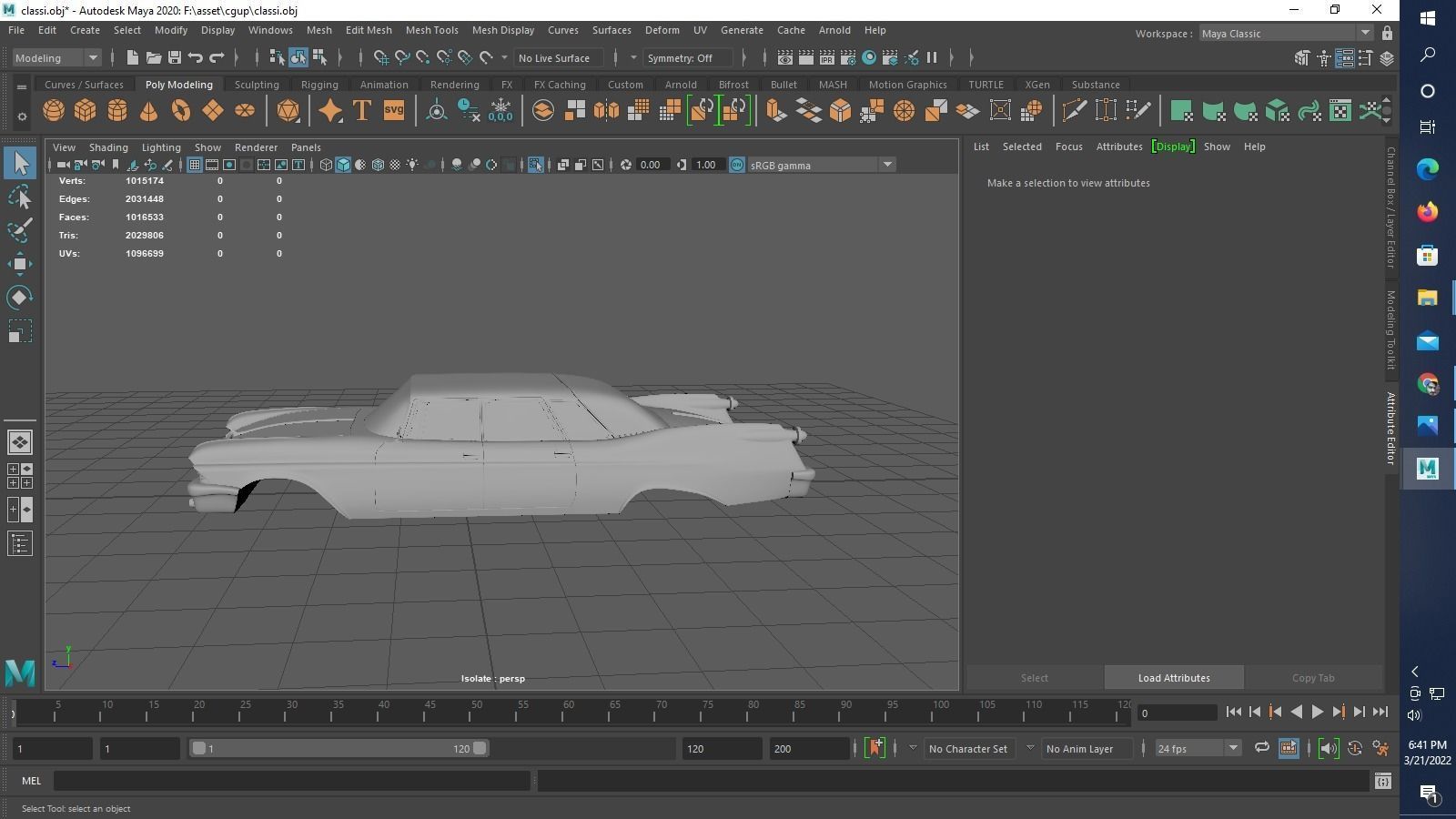
Task: Open the viewport Shading menu
Action: [108, 147]
